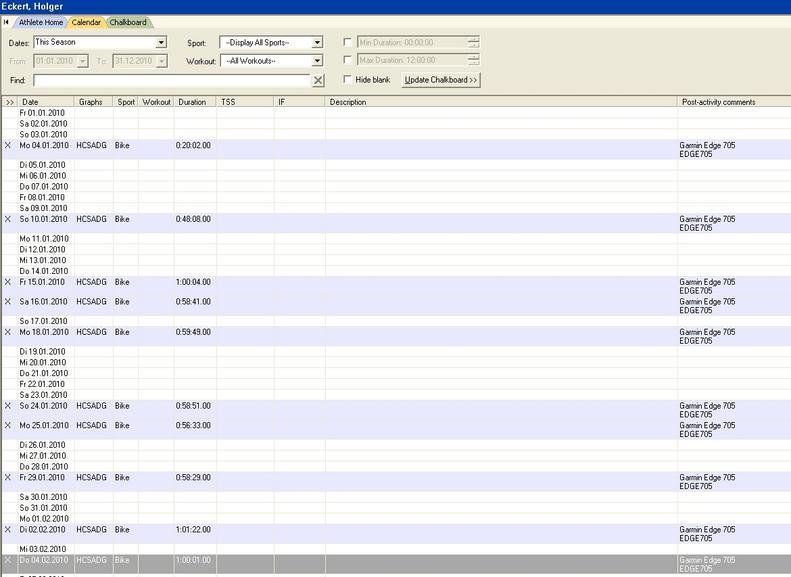Click the X icon on the So 24.01.2010 row
791x577 pixels.
pos(8,406)
